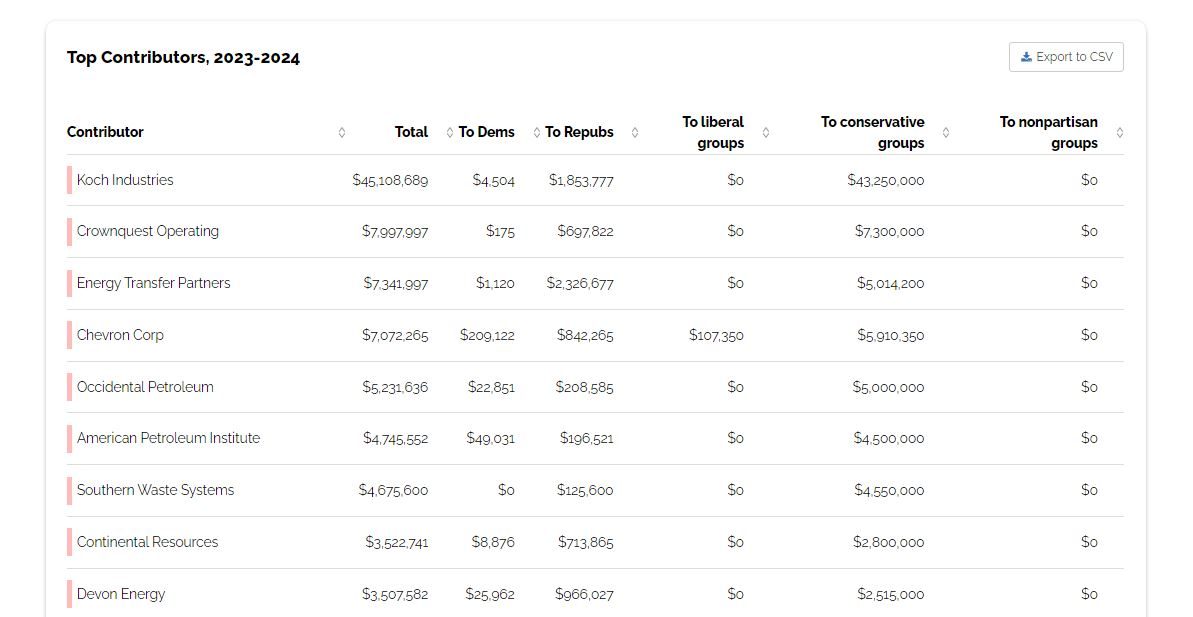This screenshot has width=1193, height=617.
Task: Open Devon Energy contributor row
Action: tap(121, 594)
